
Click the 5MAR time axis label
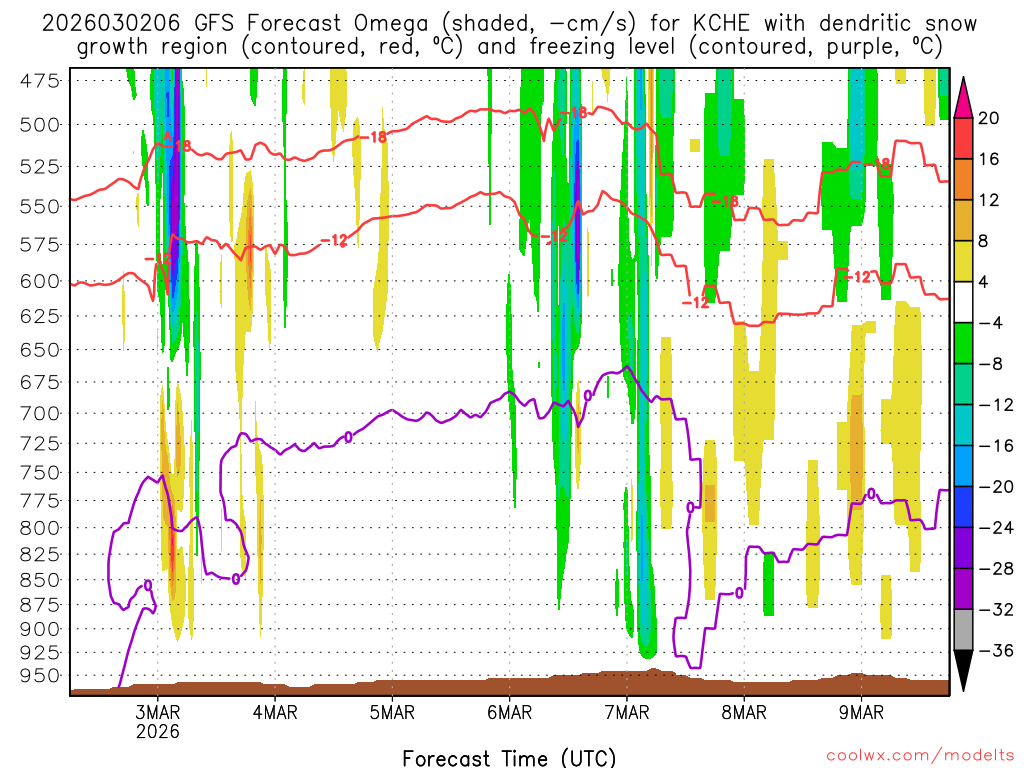pos(392,712)
